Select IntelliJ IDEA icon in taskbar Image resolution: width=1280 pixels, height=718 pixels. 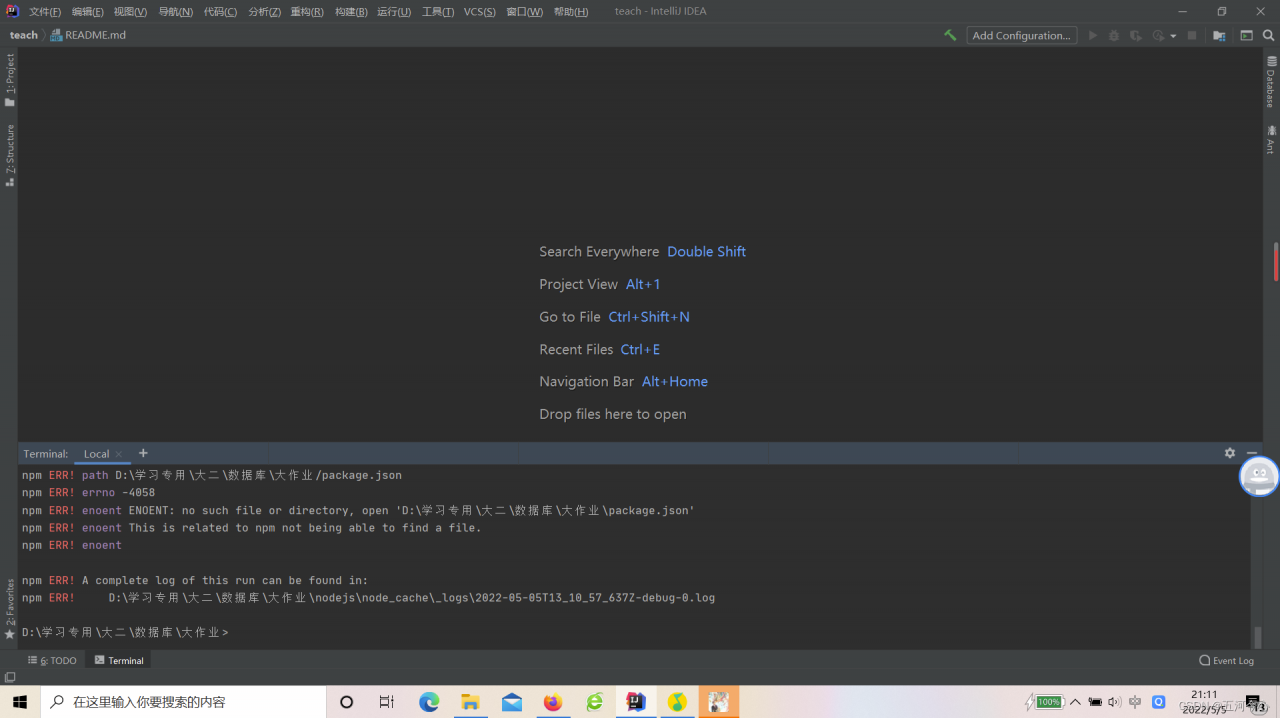point(636,702)
